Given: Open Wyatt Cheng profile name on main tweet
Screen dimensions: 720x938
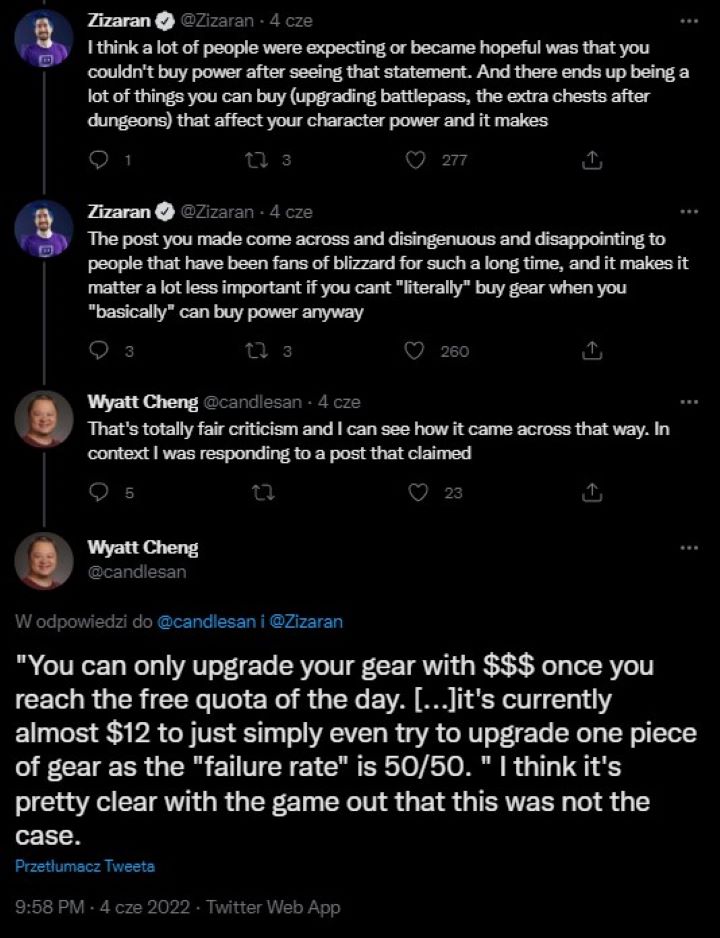Looking at the screenshot, I should [143, 547].
